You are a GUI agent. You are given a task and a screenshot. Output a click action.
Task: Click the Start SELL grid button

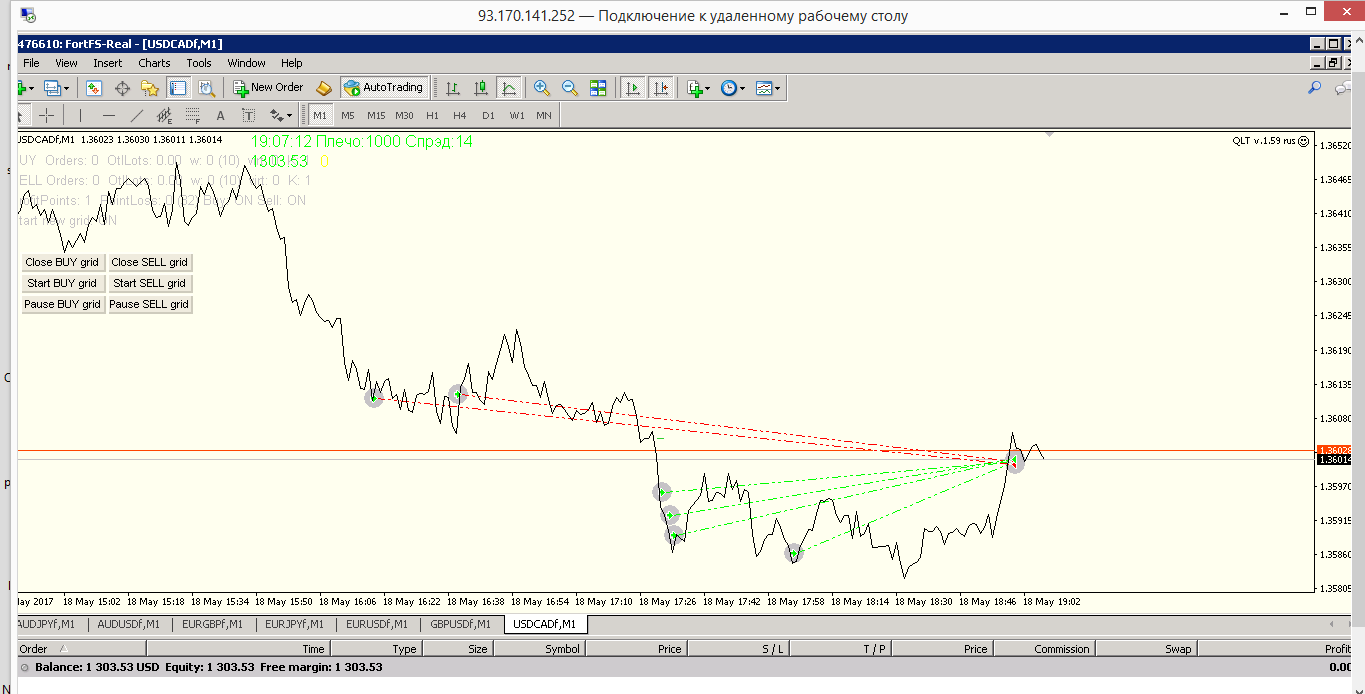tap(149, 283)
